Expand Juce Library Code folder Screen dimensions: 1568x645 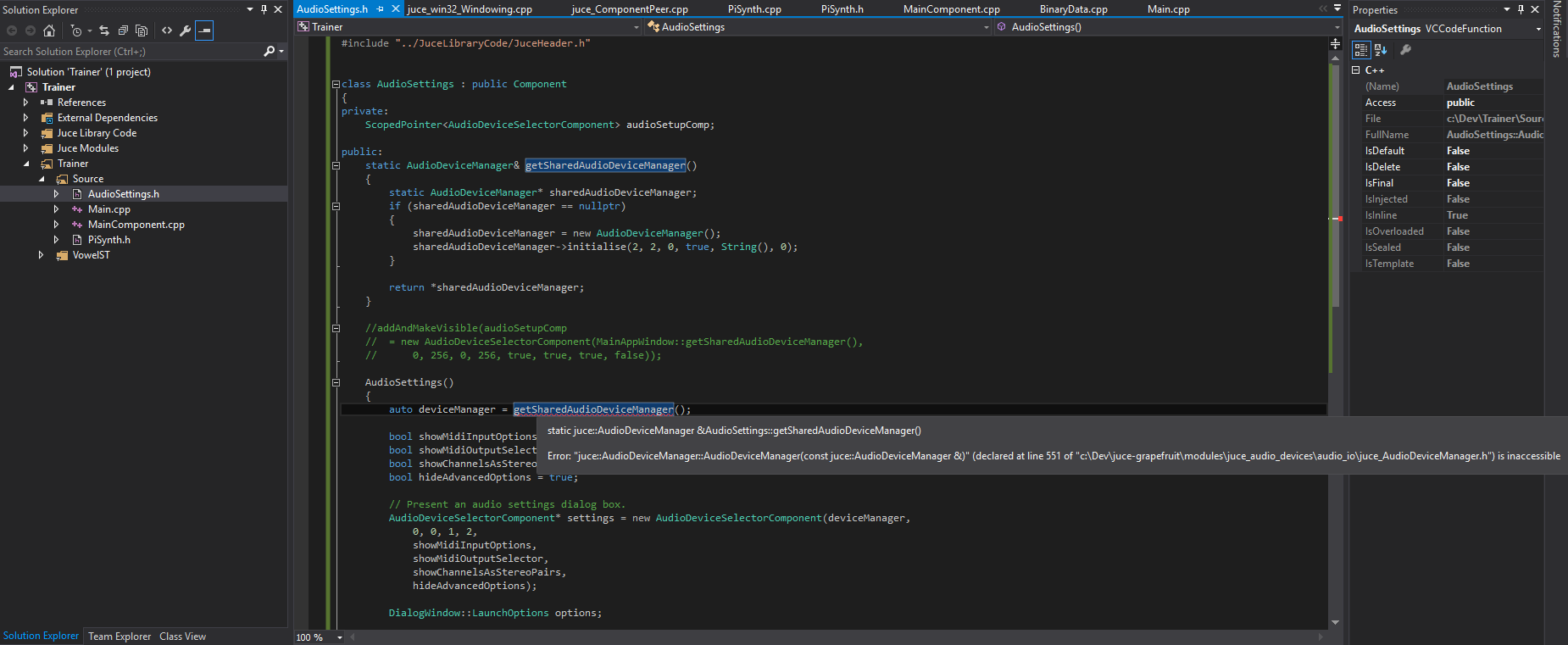tap(26, 133)
